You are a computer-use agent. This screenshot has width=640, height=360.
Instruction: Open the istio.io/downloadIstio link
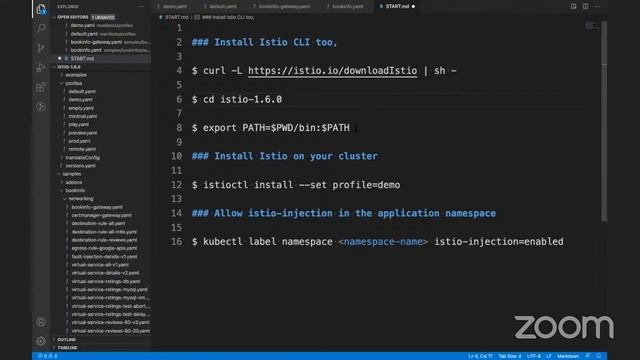click(x=332, y=71)
